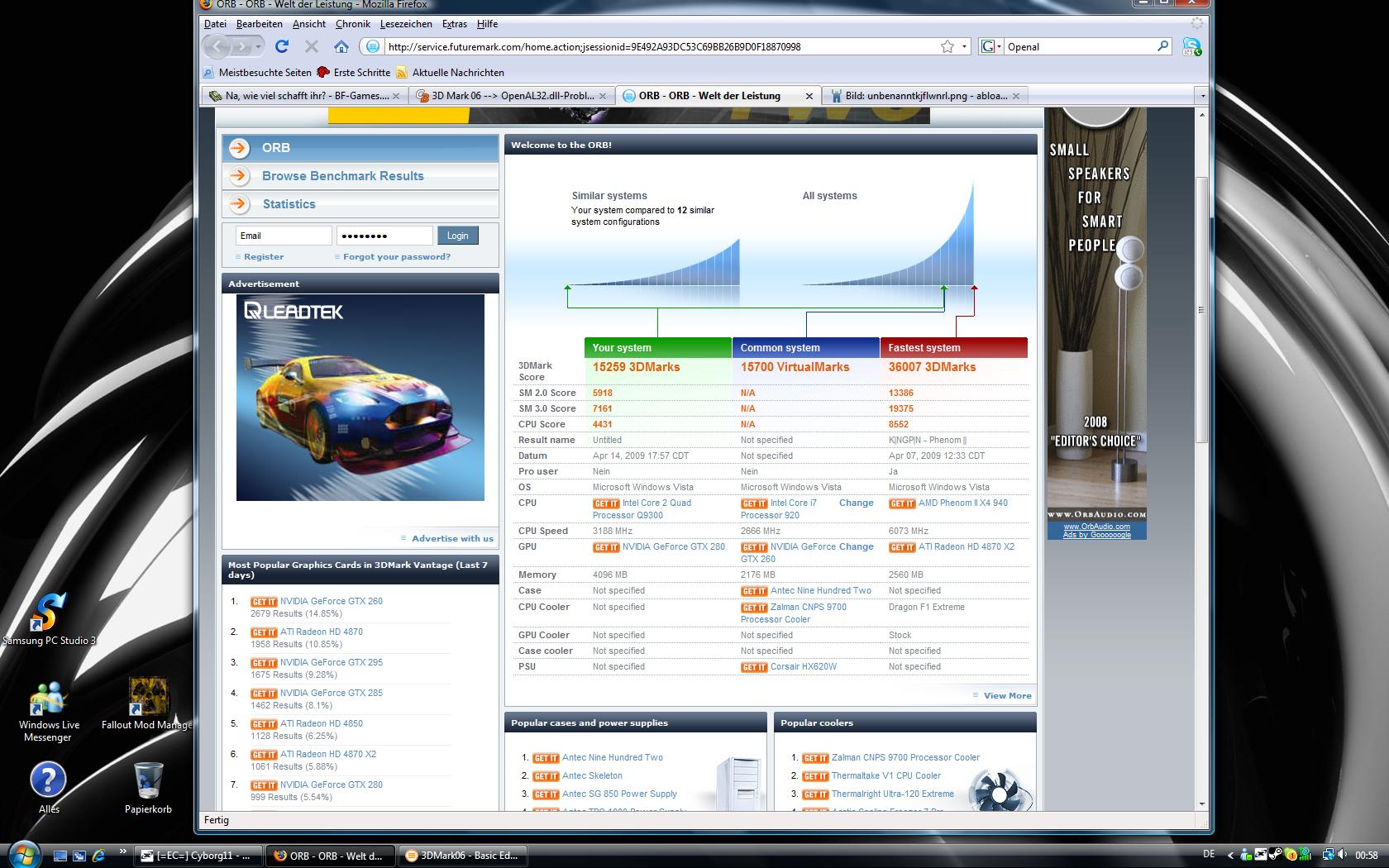Image resolution: width=1389 pixels, height=868 pixels.
Task: Click Advertise with us link
Action: [x=452, y=539]
